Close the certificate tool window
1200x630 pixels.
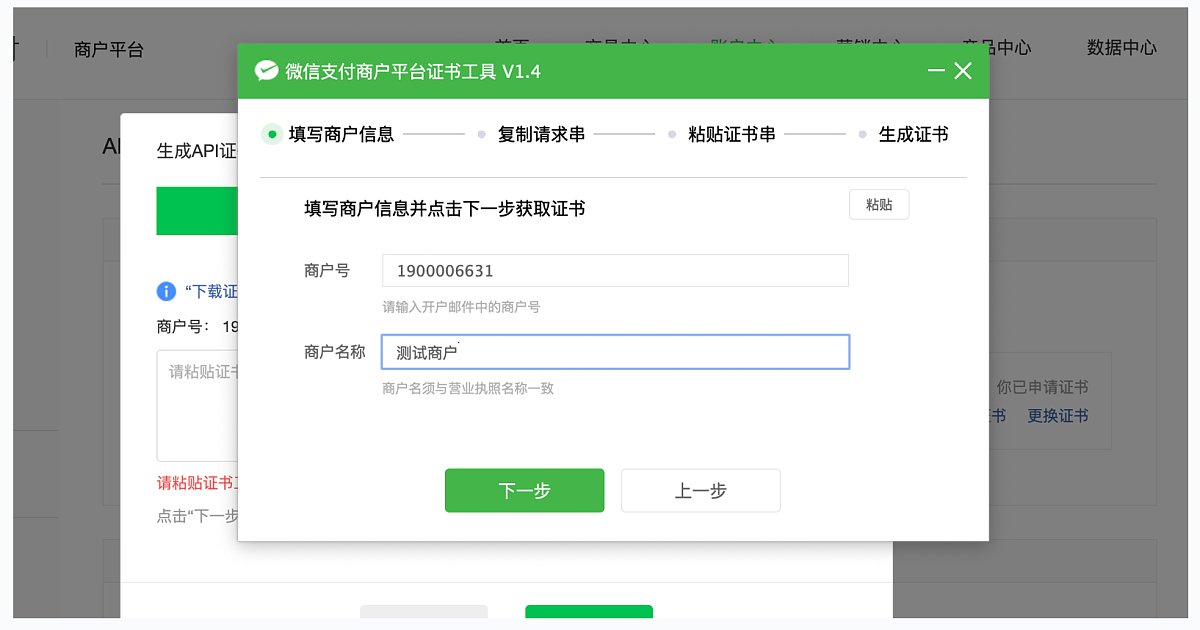click(963, 71)
